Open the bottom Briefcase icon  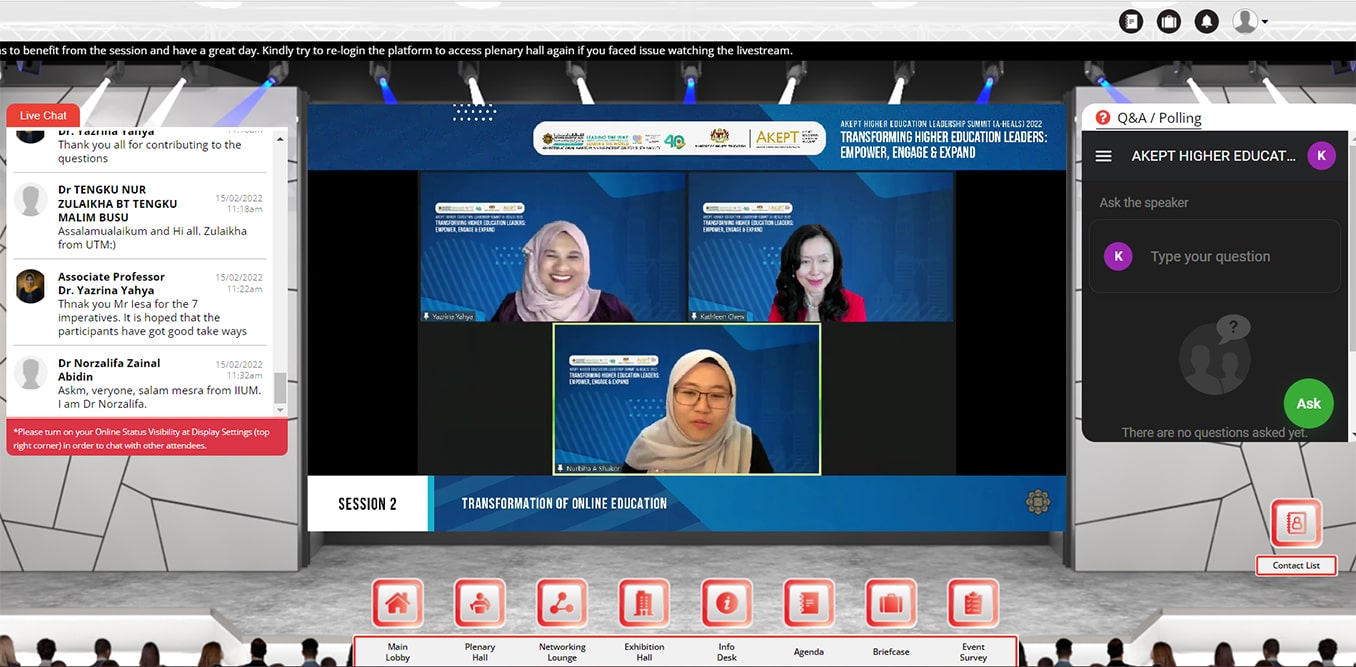click(x=891, y=603)
